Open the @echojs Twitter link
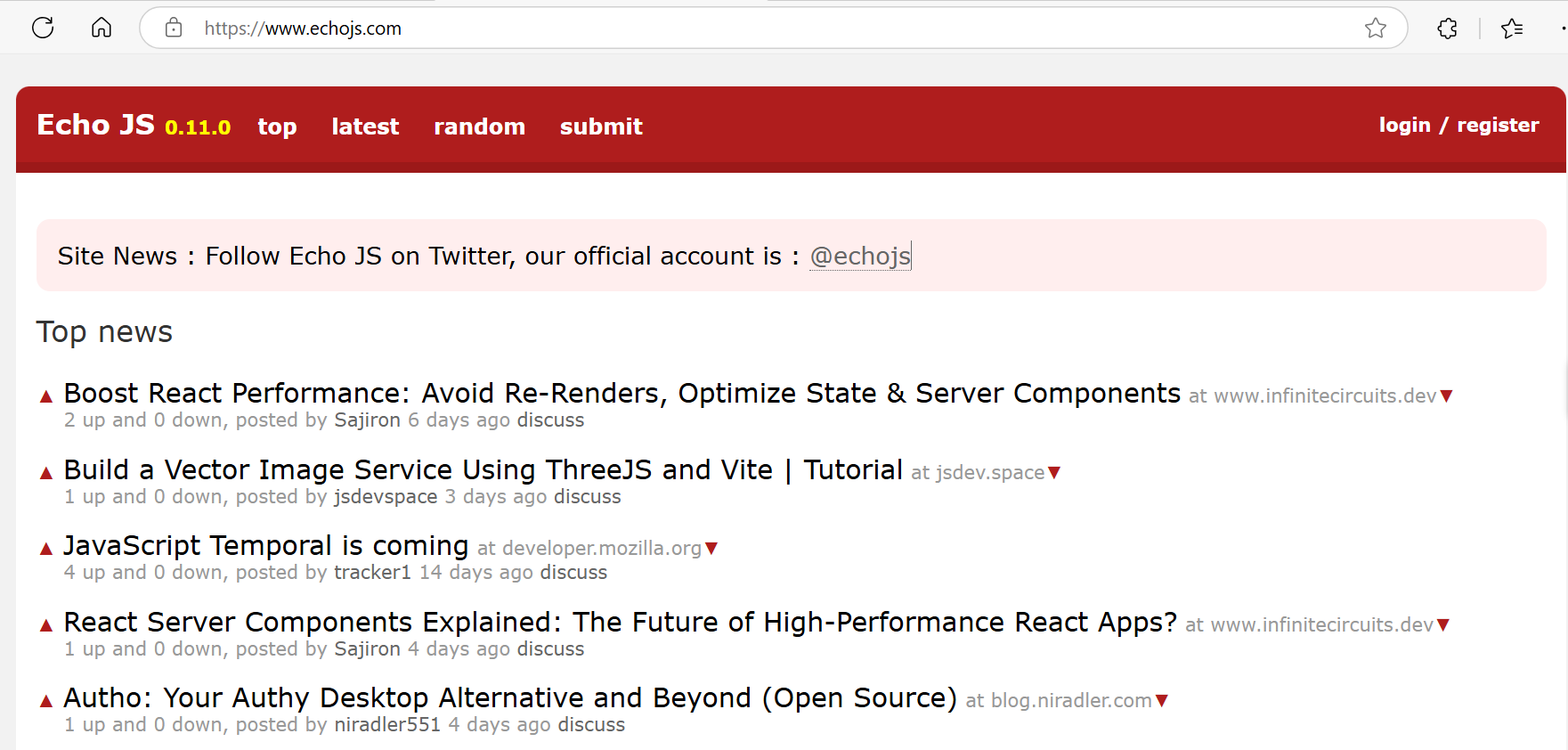The image size is (1568, 750). pos(859,257)
